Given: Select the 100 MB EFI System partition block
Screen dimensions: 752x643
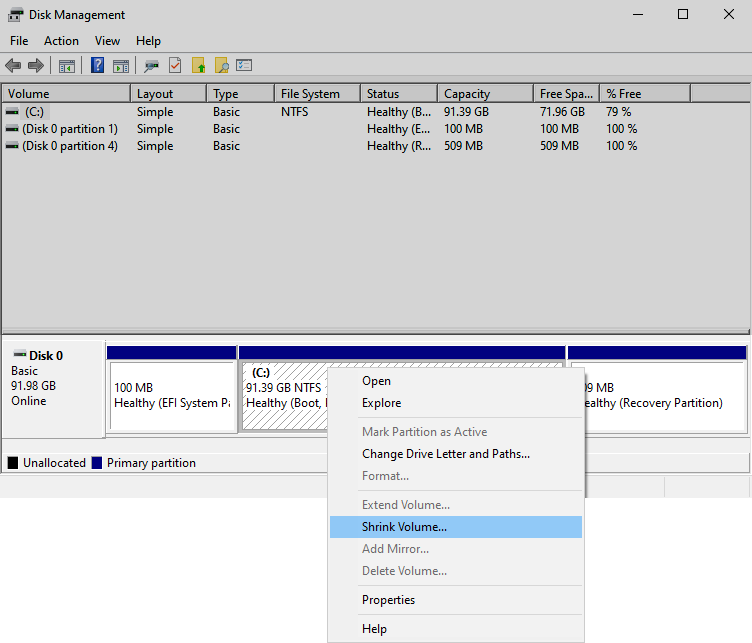Looking at the screenshot, I should pos(171,395).
